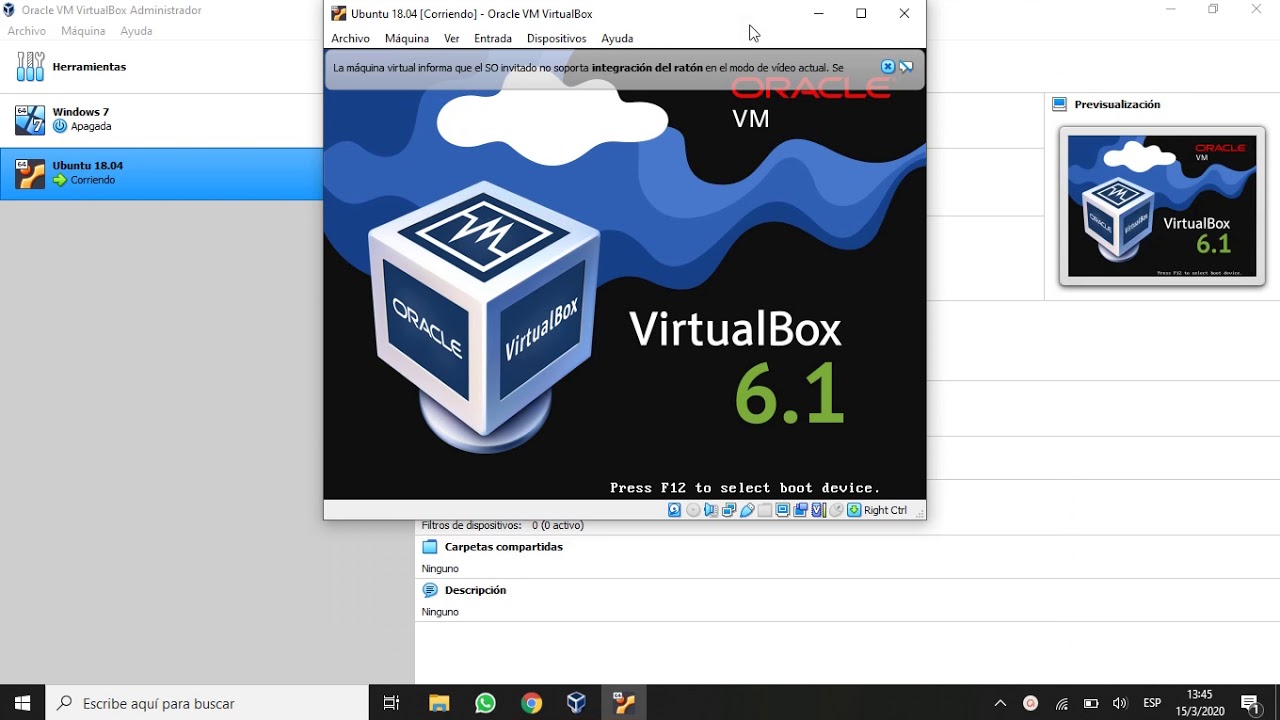Click the USB devices status icon
The width and height of the screenshot is (1280, 720).
pyautogui.click(x=747, y=510)
